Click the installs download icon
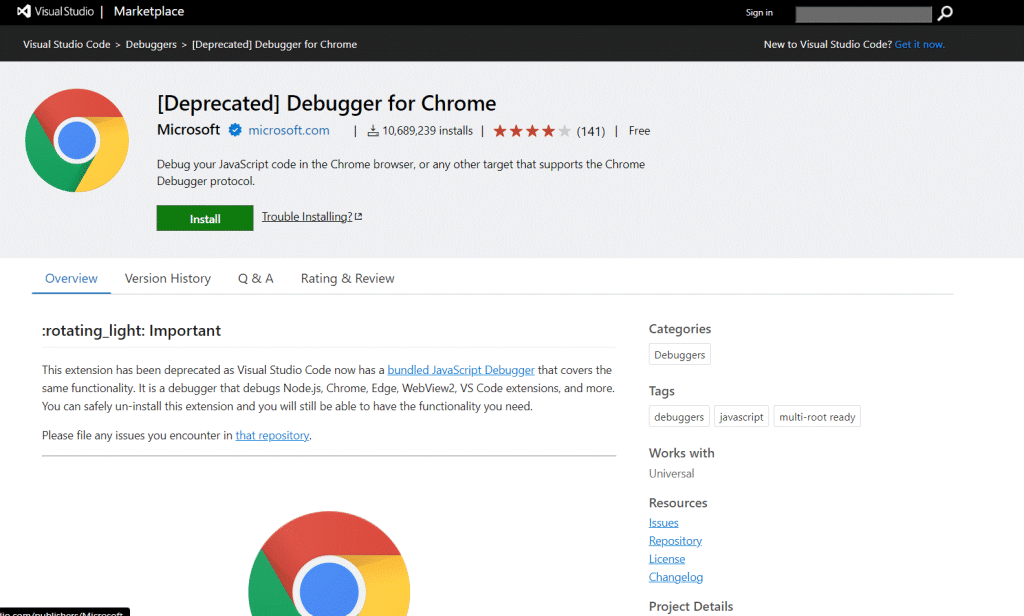Screen dimensions: 1024x616 [x=373, y=131]
